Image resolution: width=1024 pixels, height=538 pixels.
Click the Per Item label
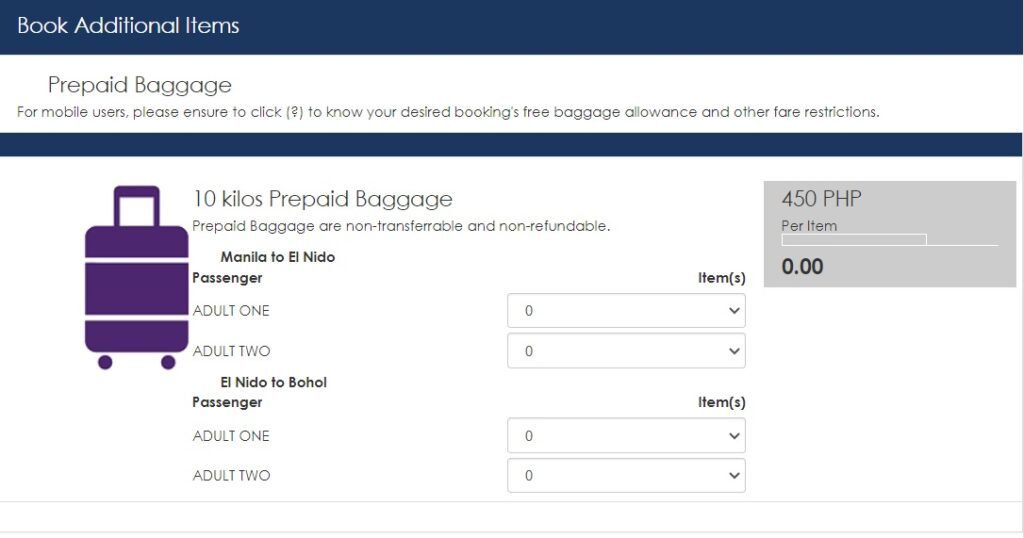[808, 226]
